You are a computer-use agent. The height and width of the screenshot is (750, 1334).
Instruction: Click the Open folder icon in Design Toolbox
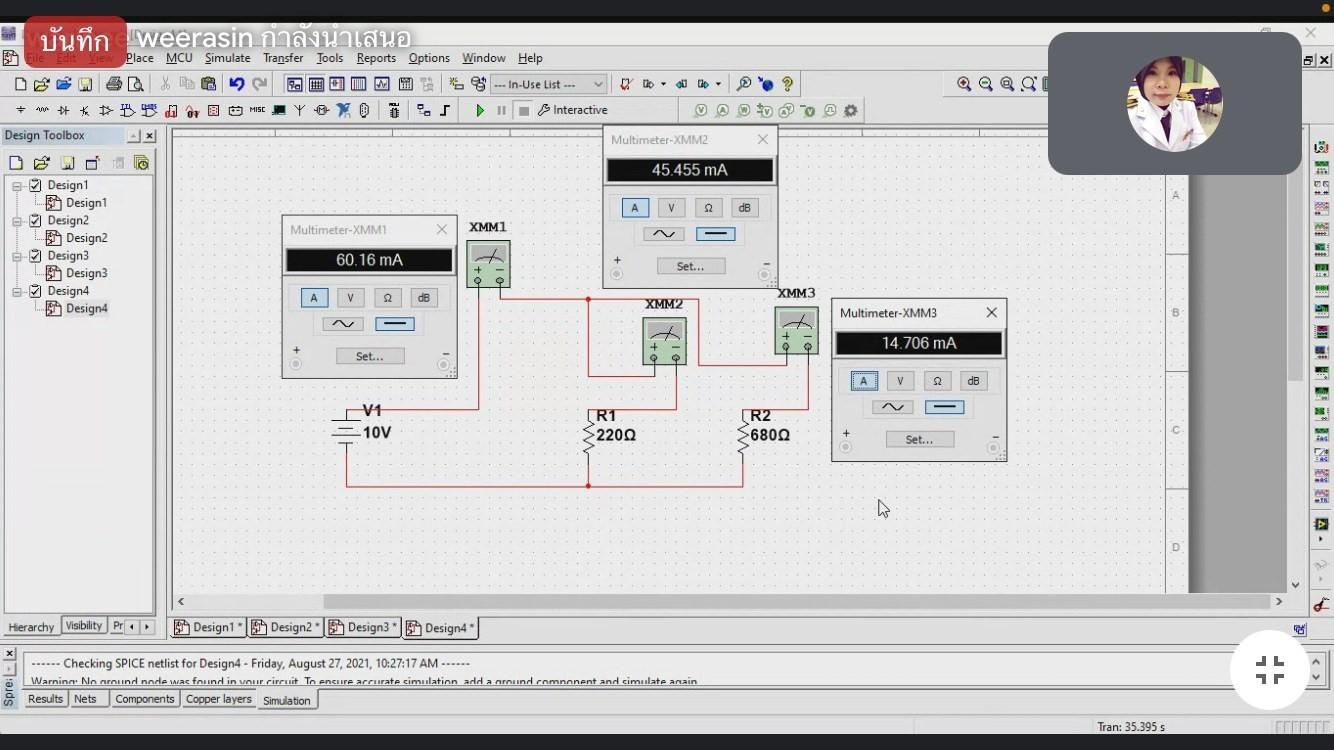coord(41,163)
